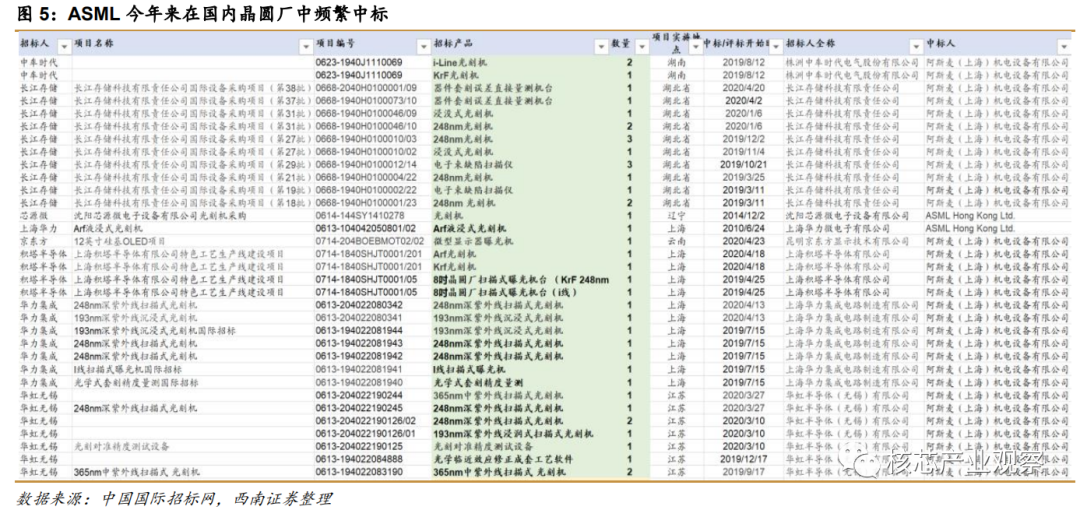Select project number cell 0613-194022081942
The width and height of the screenshot is (1080, 510).
pyautogui.click(x=359, y=356)
